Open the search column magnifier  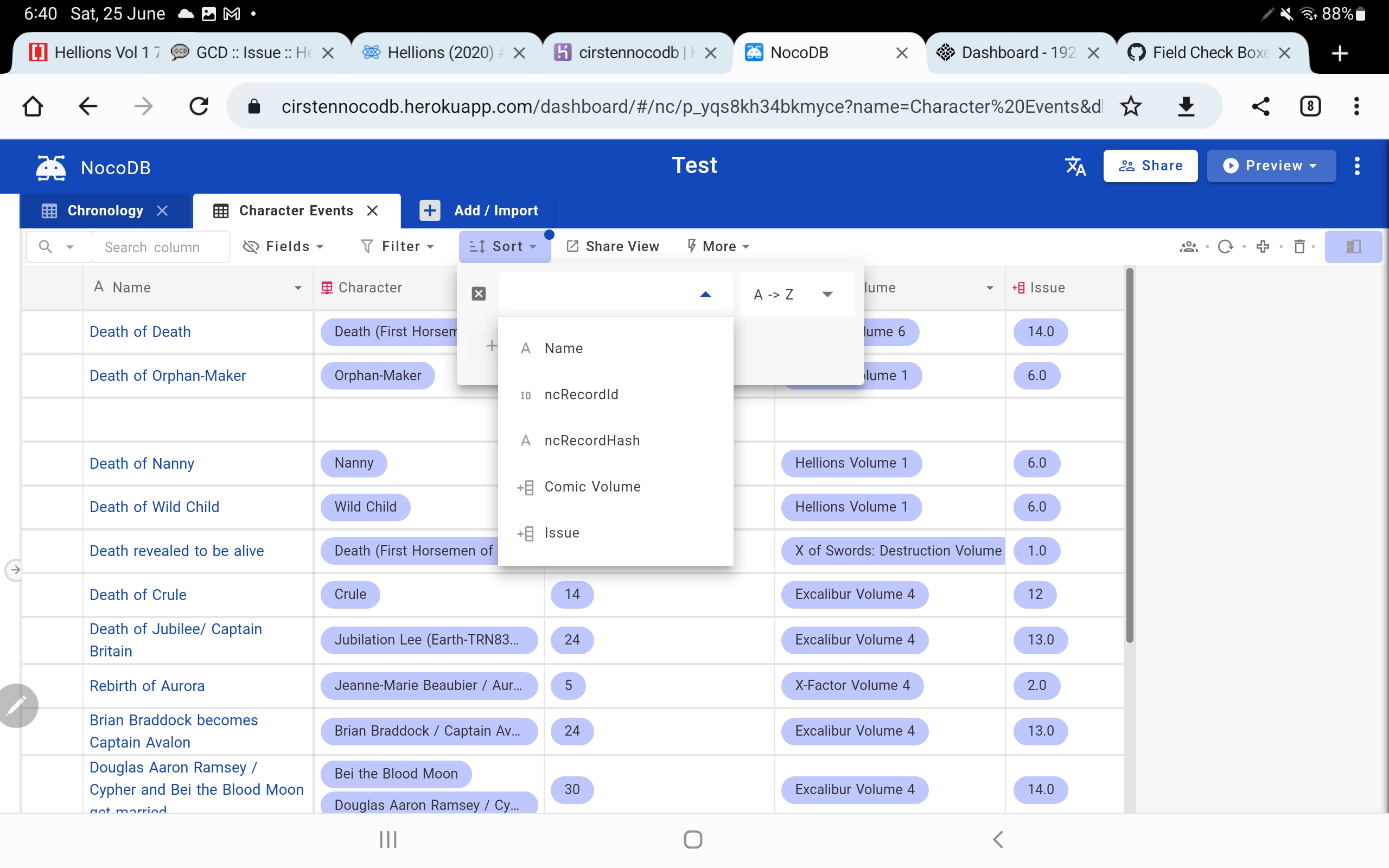point(46,246)
